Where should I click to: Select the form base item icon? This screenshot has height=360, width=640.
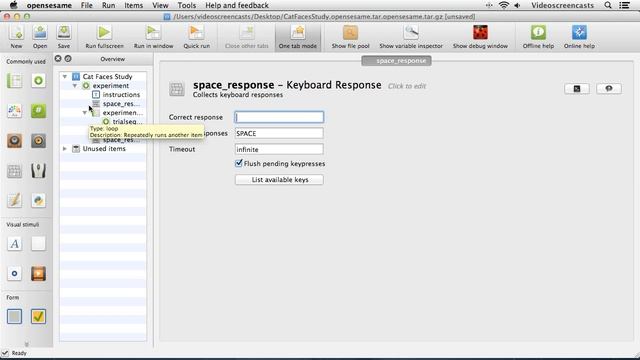(x=14, y=316)
